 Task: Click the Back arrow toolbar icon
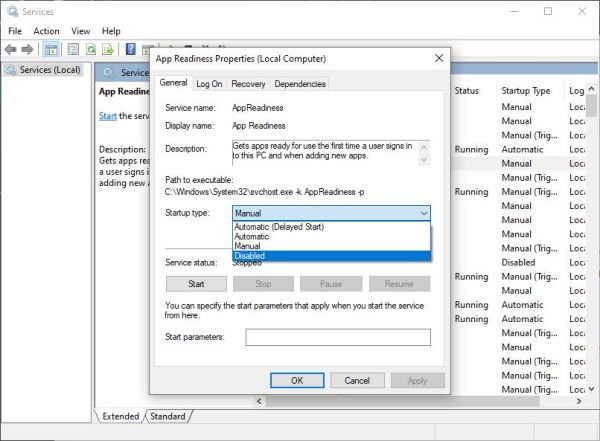click(x=10, y=49)
